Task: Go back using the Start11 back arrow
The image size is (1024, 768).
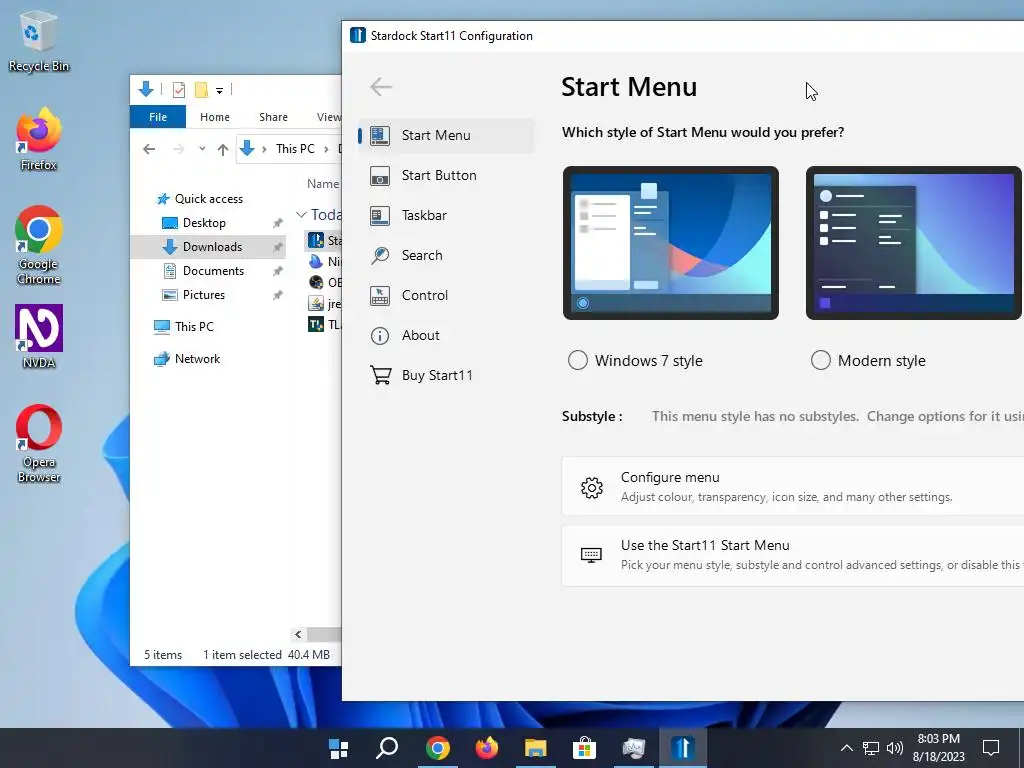Action: click(381, 86)
